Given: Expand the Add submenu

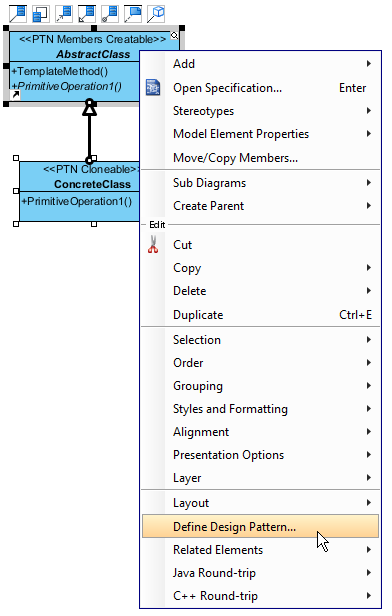Looking at the screenshot, I should click(260, 64).
